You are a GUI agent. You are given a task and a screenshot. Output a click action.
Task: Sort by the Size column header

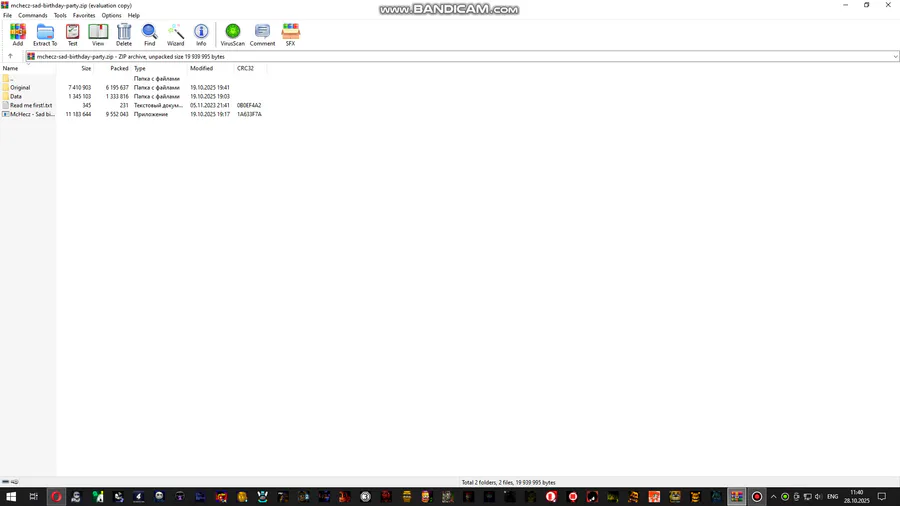[75, 68]
